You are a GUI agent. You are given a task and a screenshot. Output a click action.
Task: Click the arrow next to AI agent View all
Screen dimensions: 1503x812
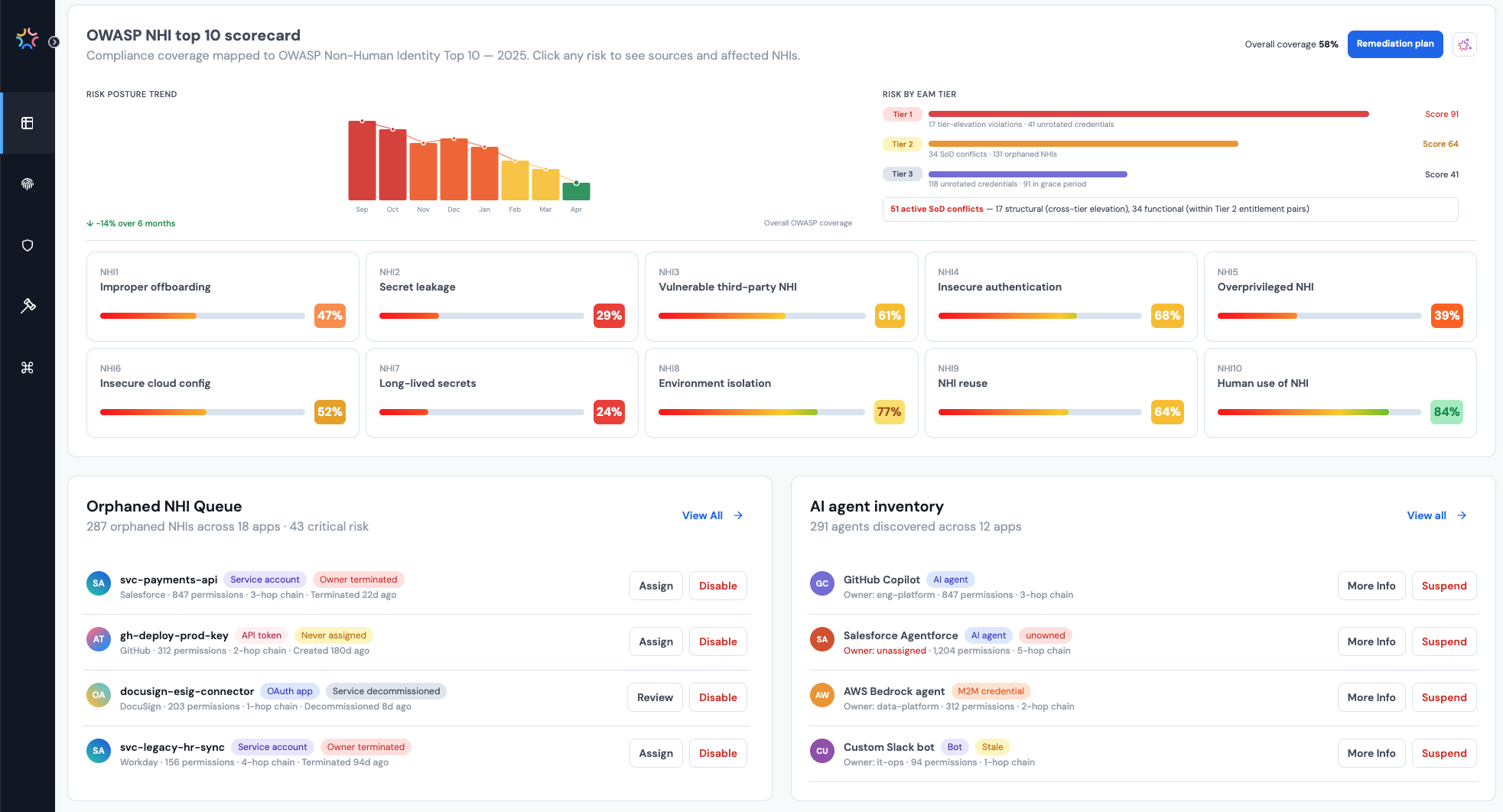coord(1462,515)
